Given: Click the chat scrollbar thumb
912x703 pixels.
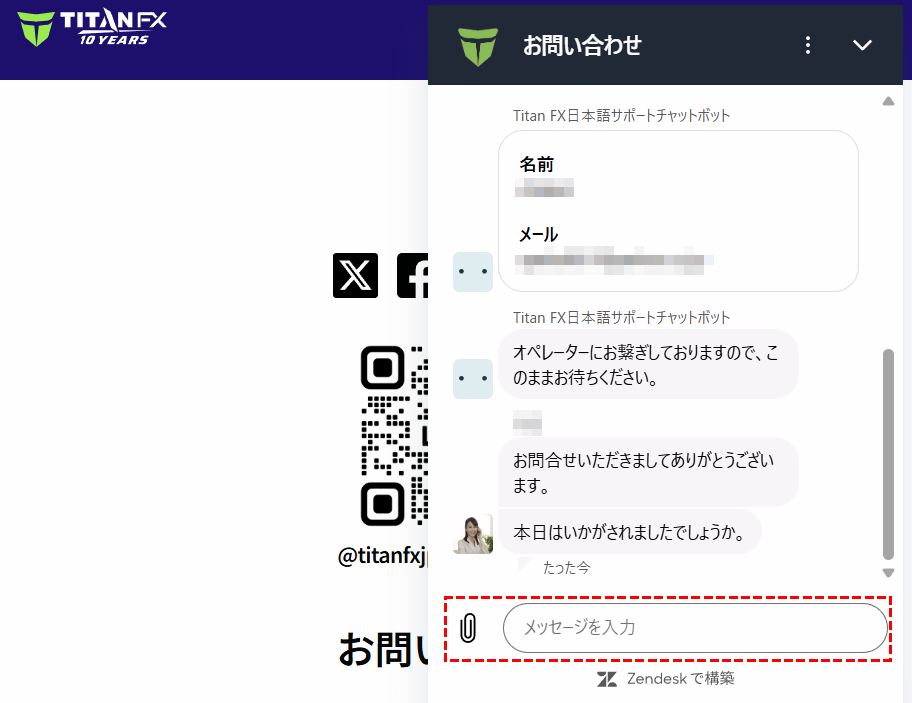Looking at the screenshot, I should click(888, 454).
